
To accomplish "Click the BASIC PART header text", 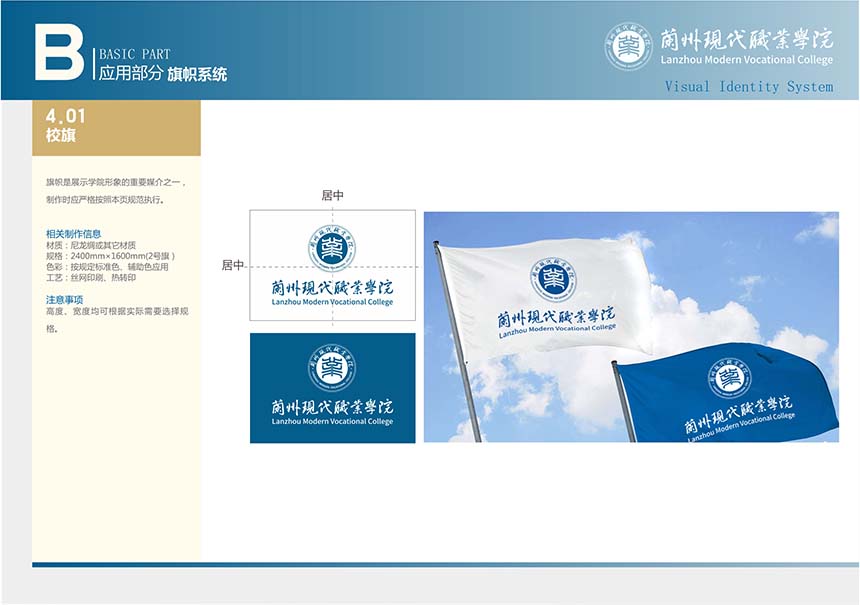I will (x=133, y=54).
